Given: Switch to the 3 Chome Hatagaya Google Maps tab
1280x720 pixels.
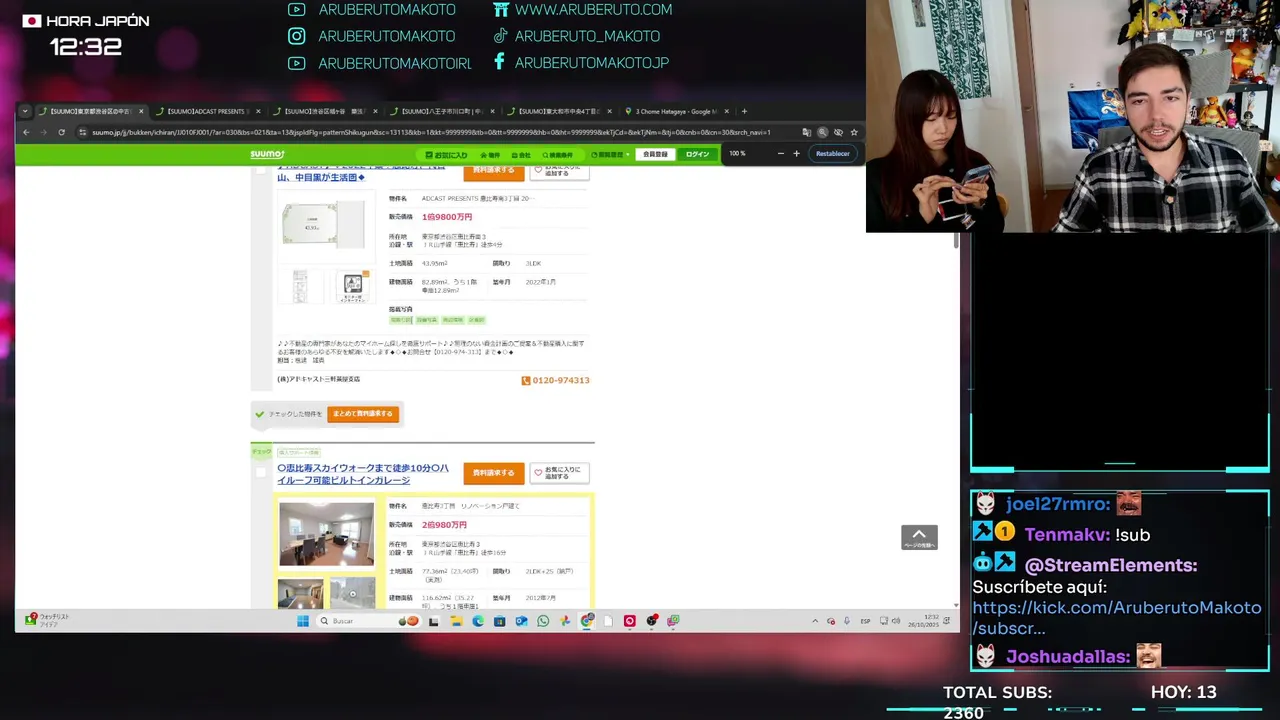Looking at the screenshot, I should click(x=676, y=111).
